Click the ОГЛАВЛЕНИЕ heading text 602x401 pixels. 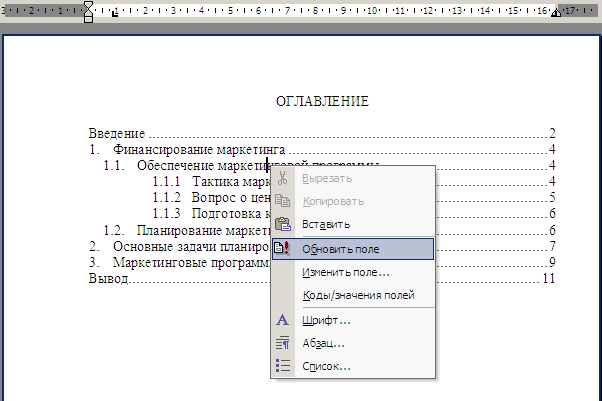tap(322, 101)
